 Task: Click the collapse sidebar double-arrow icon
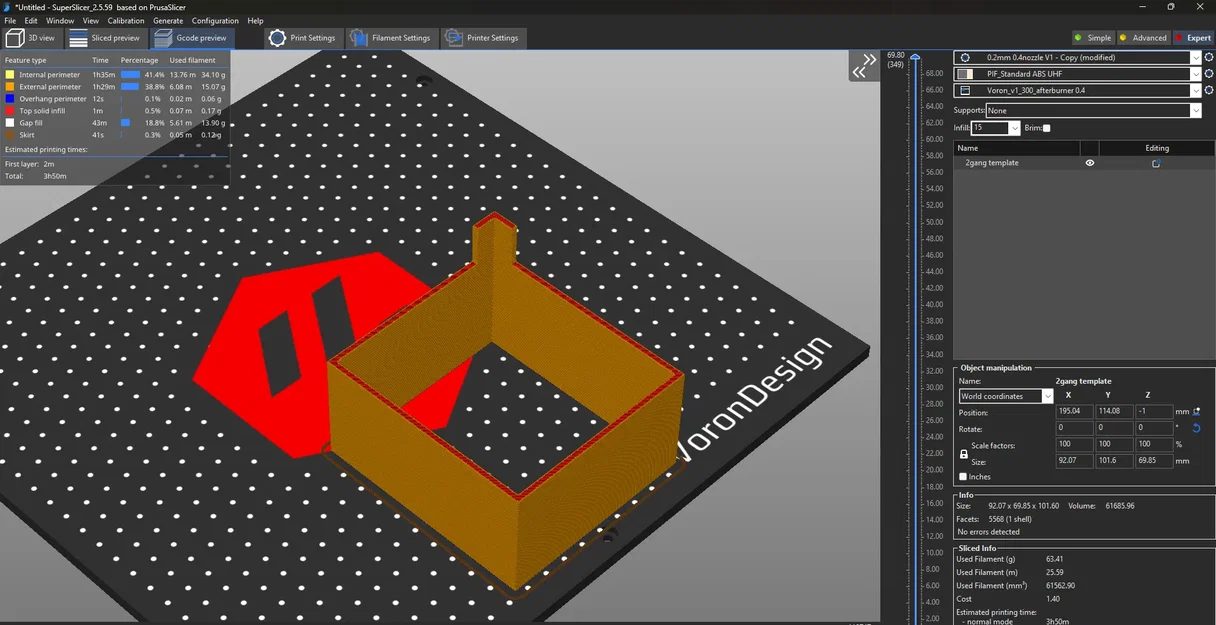pos(863,65)
